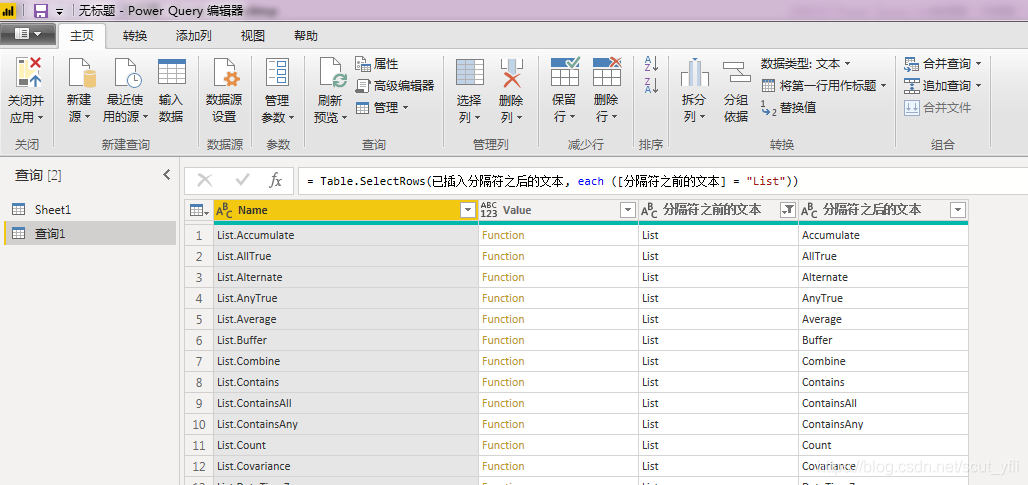Collapse the Queries pane with the chevron
Image resolution: width=1028 pixels, height=485 pixels.
[167, 175]
